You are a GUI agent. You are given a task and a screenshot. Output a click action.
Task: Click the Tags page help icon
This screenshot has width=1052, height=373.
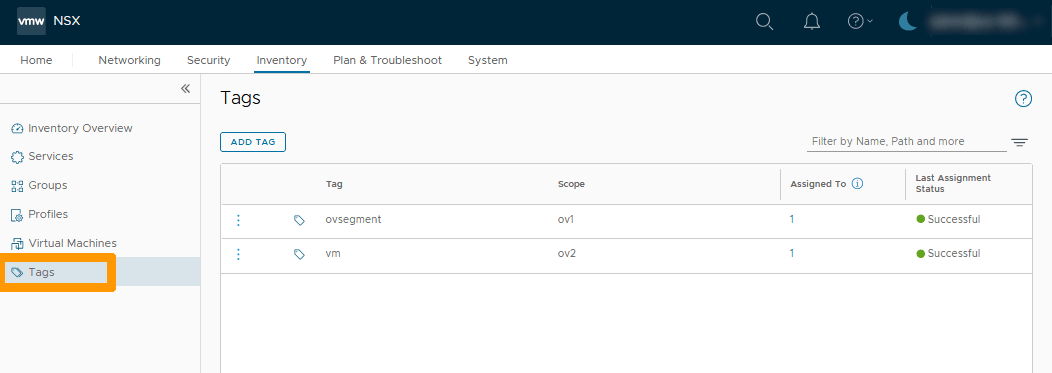(x=1022, y=99)
